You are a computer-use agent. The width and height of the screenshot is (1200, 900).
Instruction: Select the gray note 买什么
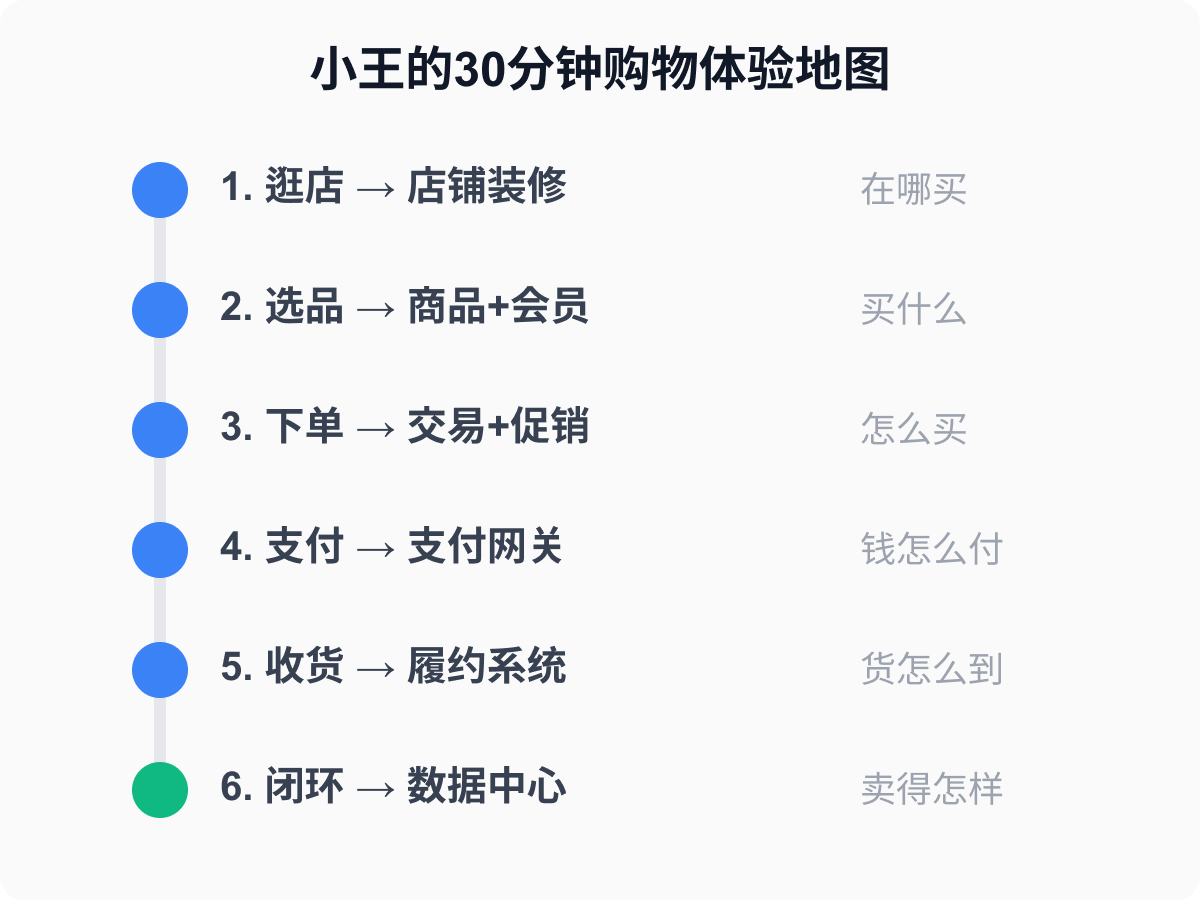click(913, 310)
